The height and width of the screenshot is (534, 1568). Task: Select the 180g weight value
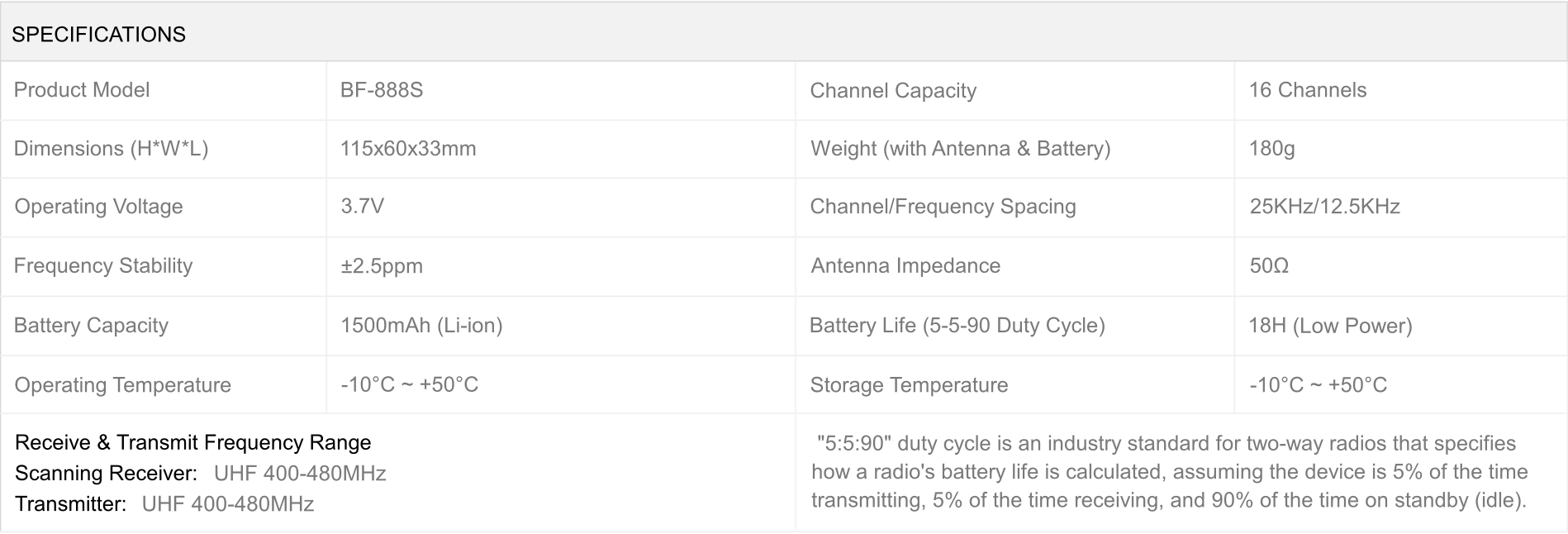[1271, 149]
